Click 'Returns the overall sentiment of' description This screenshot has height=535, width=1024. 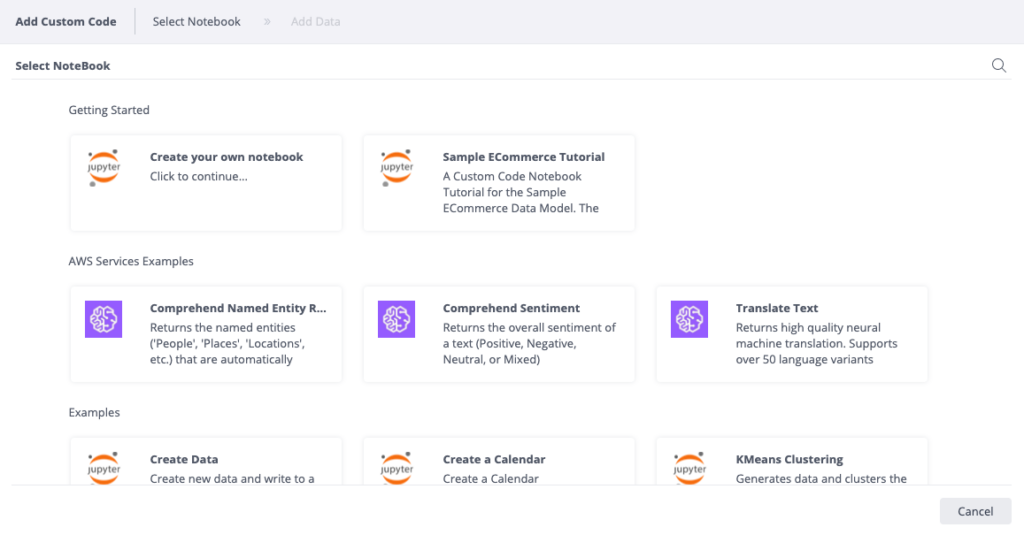[530, 327]
